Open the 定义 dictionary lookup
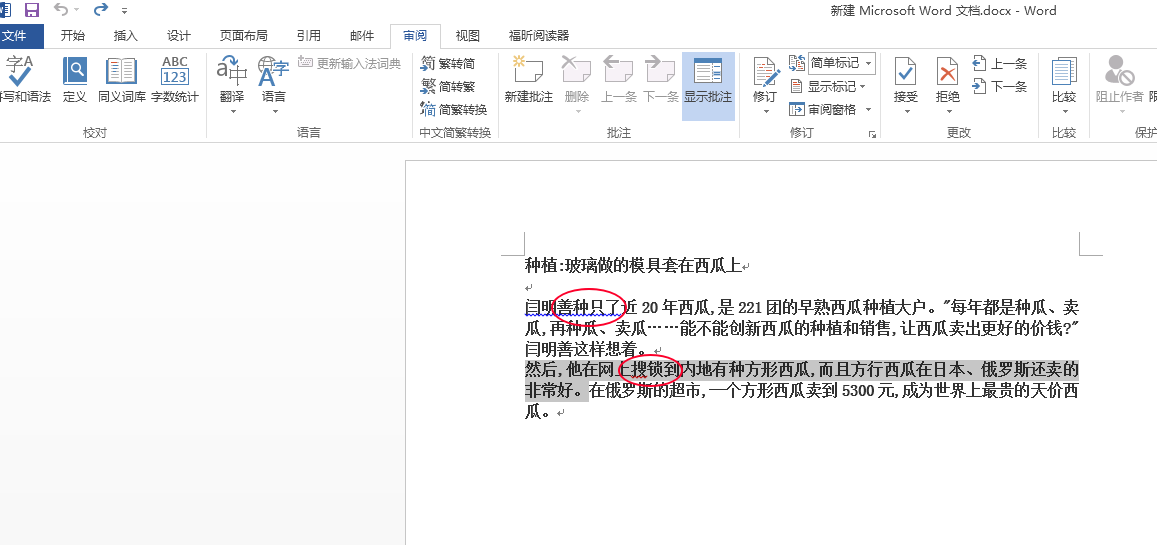Viewport: 1157px width, 545px height. pyautogui.click(x=75, y=80)
